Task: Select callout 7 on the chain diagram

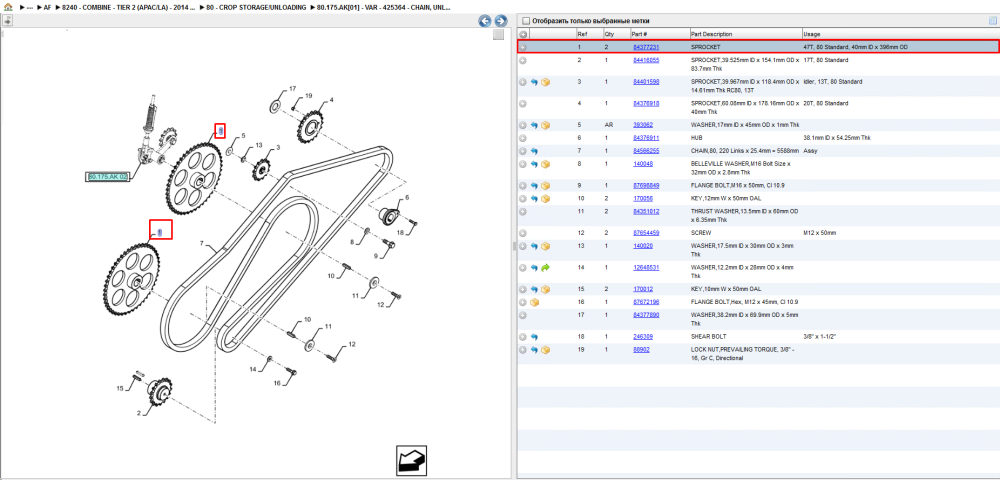Action: point(201,244)
